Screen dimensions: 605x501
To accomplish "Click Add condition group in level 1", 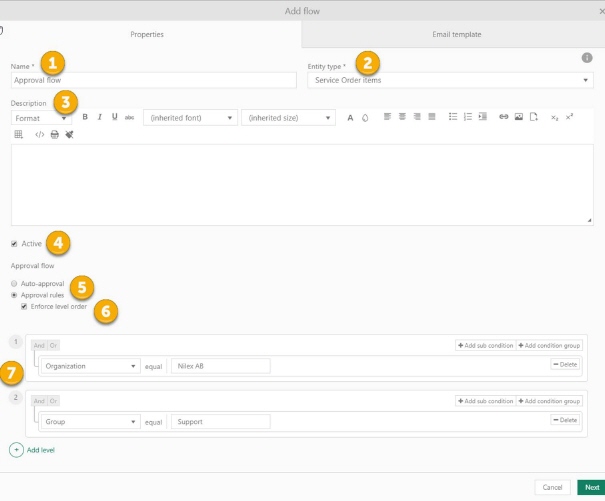I will point(549,345).
